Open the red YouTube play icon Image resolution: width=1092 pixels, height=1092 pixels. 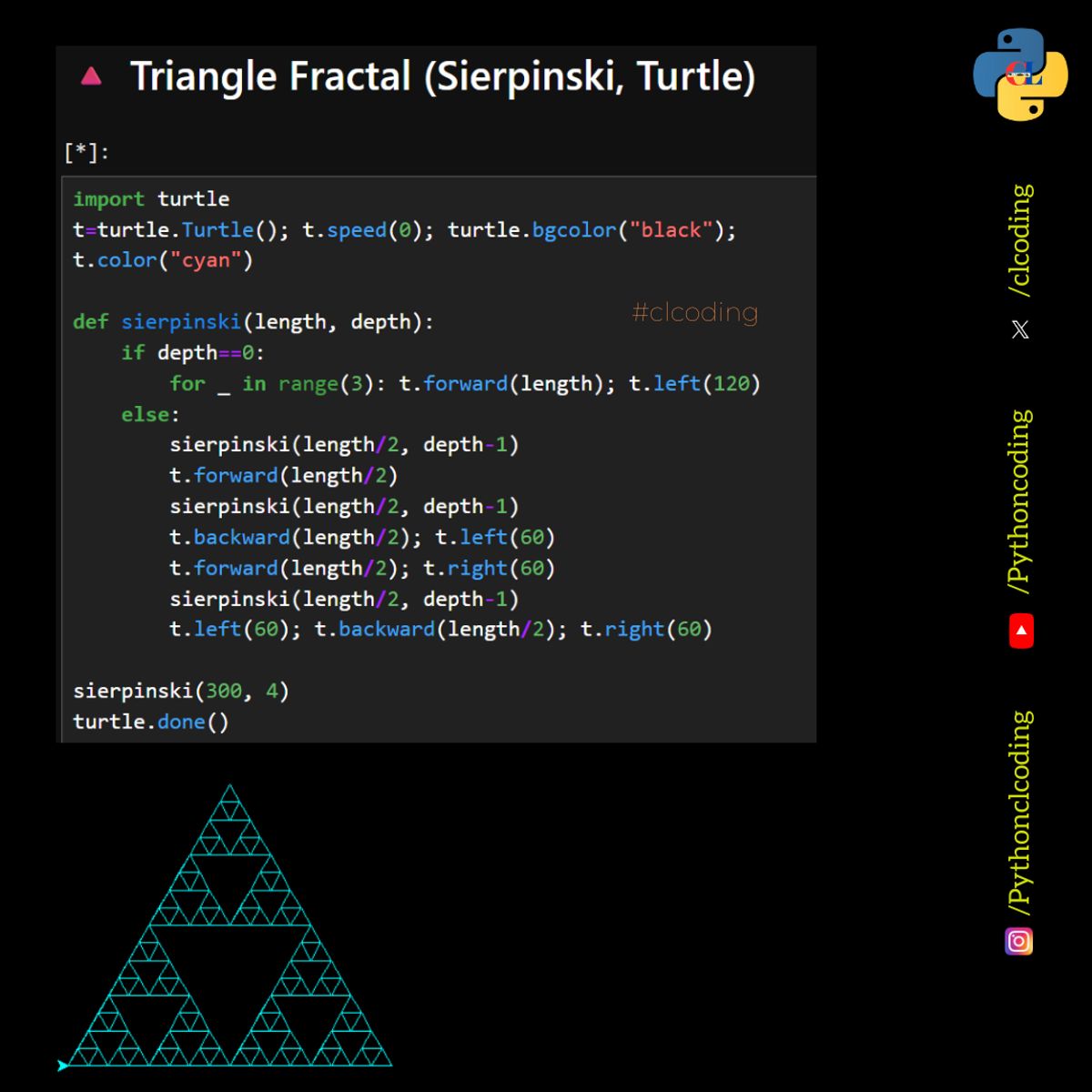coord(1020,629)
